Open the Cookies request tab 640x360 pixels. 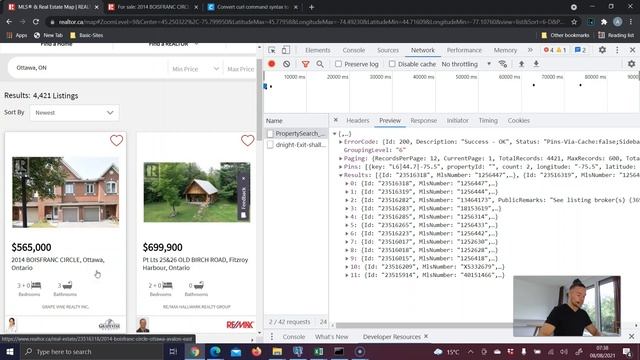[x=518, y=120]
